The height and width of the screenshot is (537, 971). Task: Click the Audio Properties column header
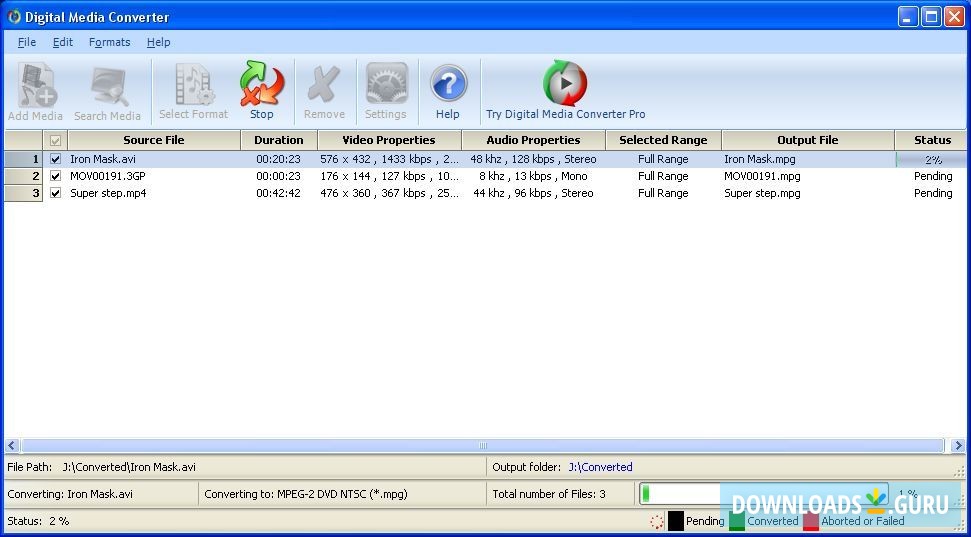tap(533, 140)
